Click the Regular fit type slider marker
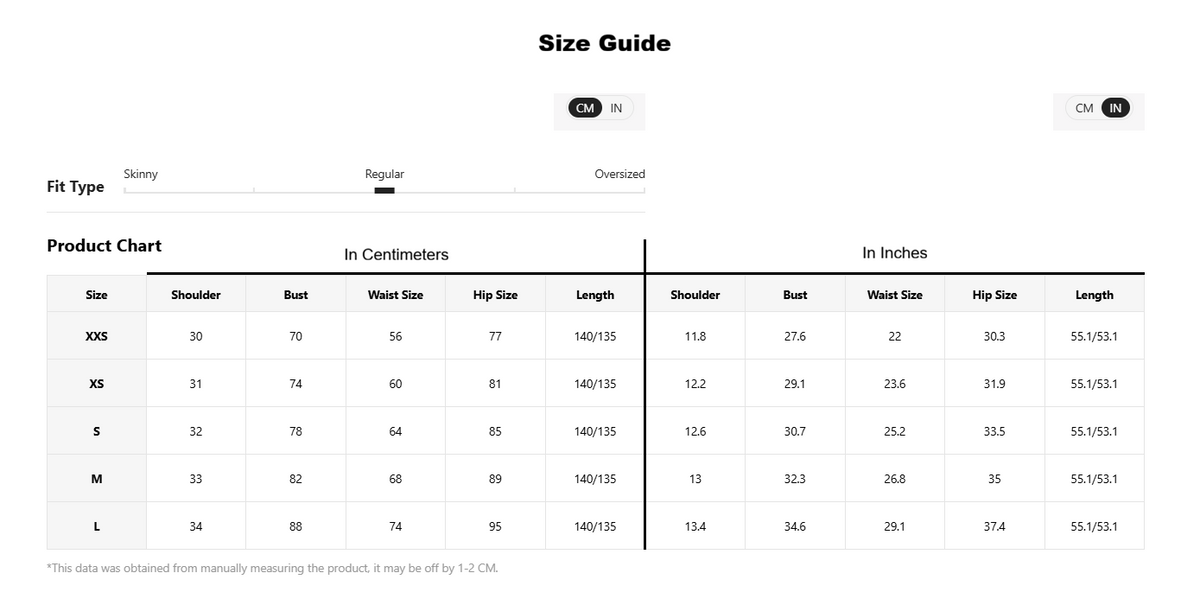Screen dimensions: 1200x605 click(384, 190)
